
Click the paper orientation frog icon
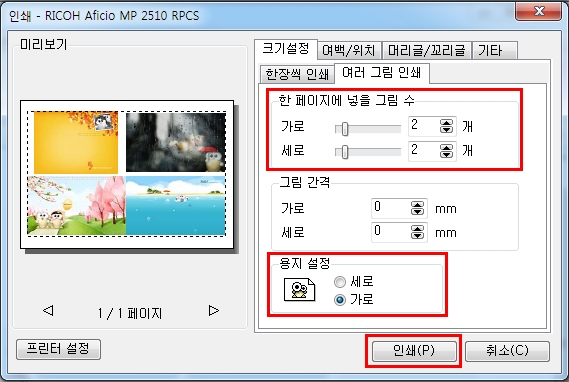coord(299,289)
